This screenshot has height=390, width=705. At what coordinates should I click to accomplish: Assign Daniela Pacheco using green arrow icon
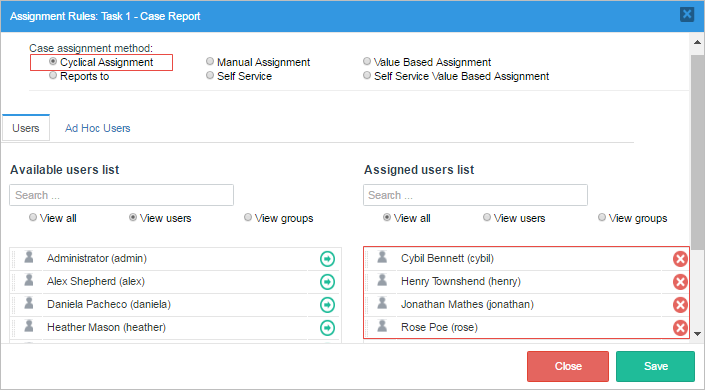tap(327, 305)
